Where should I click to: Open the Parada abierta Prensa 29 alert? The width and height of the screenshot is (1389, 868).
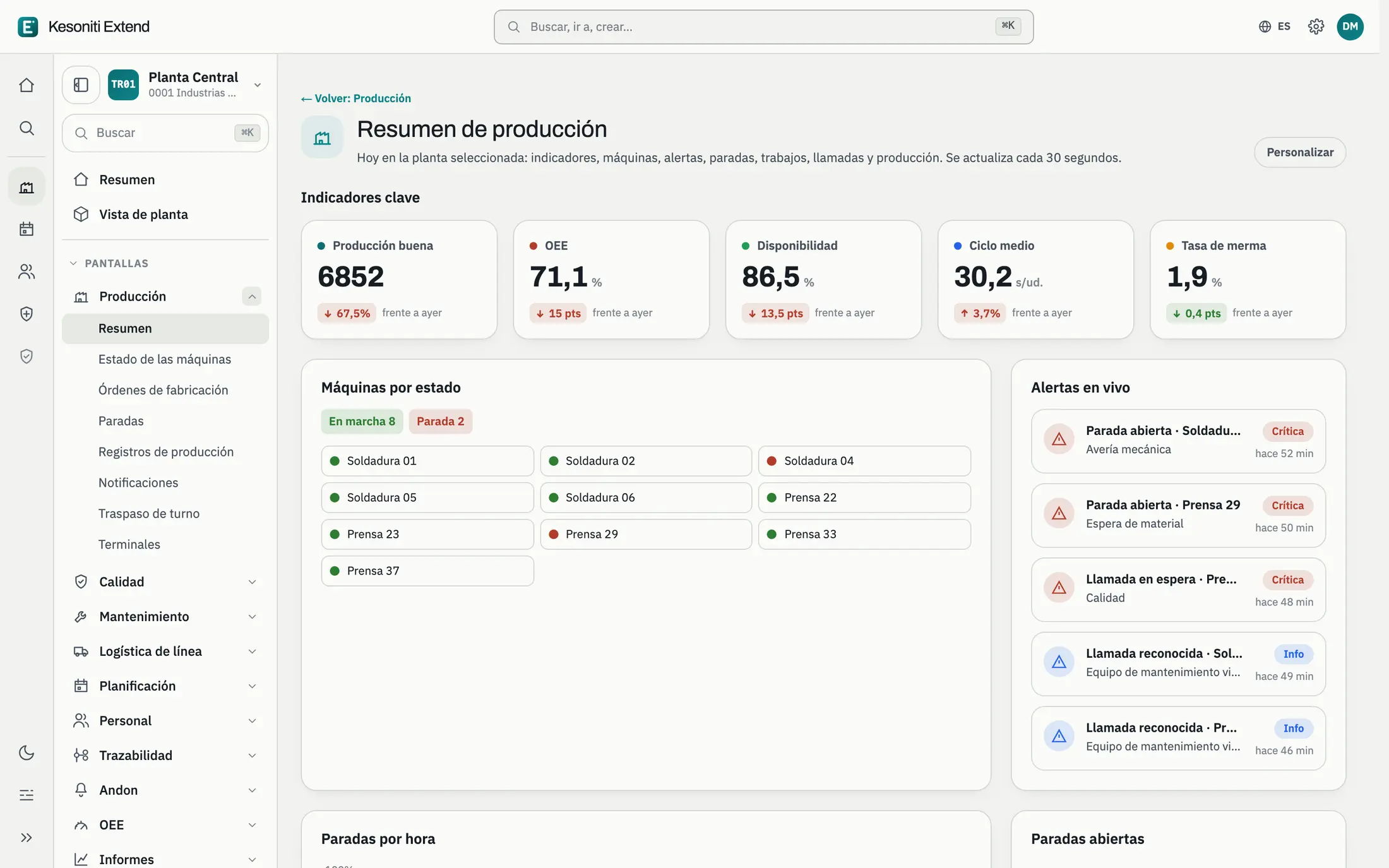coord(1178,515)
